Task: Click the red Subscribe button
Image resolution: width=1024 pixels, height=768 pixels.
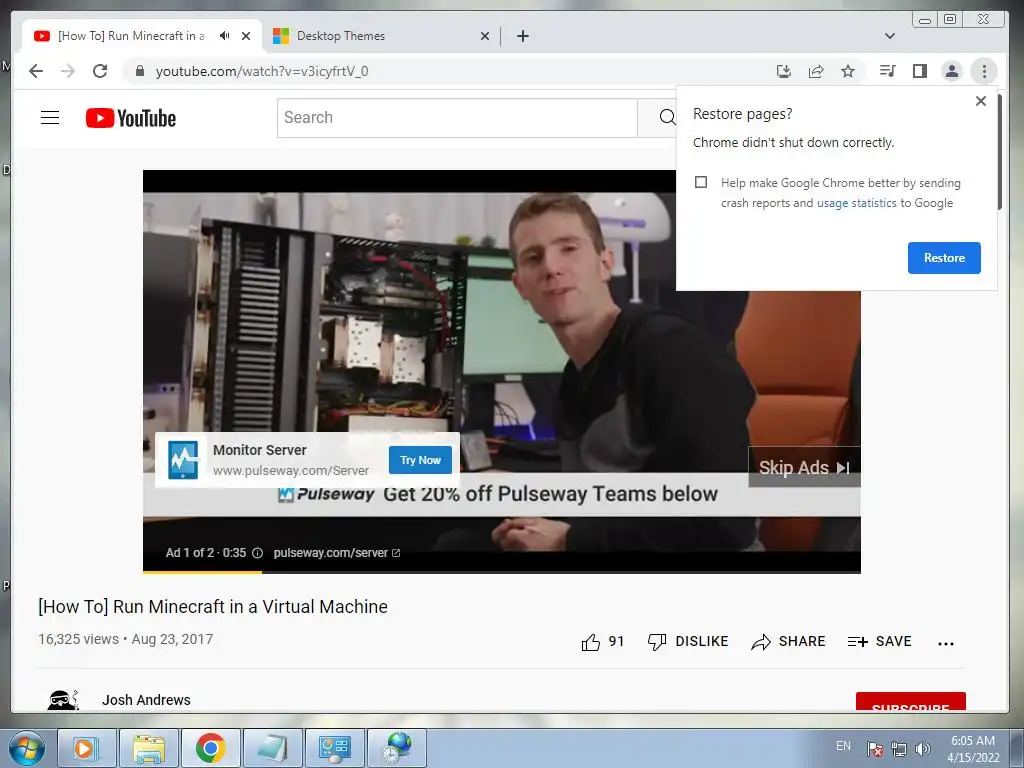Action: click(x=910, y=702)
